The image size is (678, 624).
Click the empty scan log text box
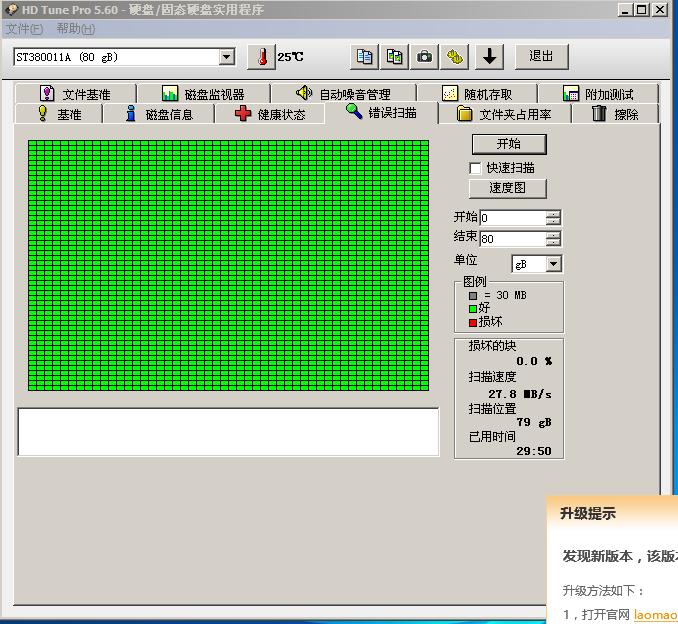click(x=228, y=432)
